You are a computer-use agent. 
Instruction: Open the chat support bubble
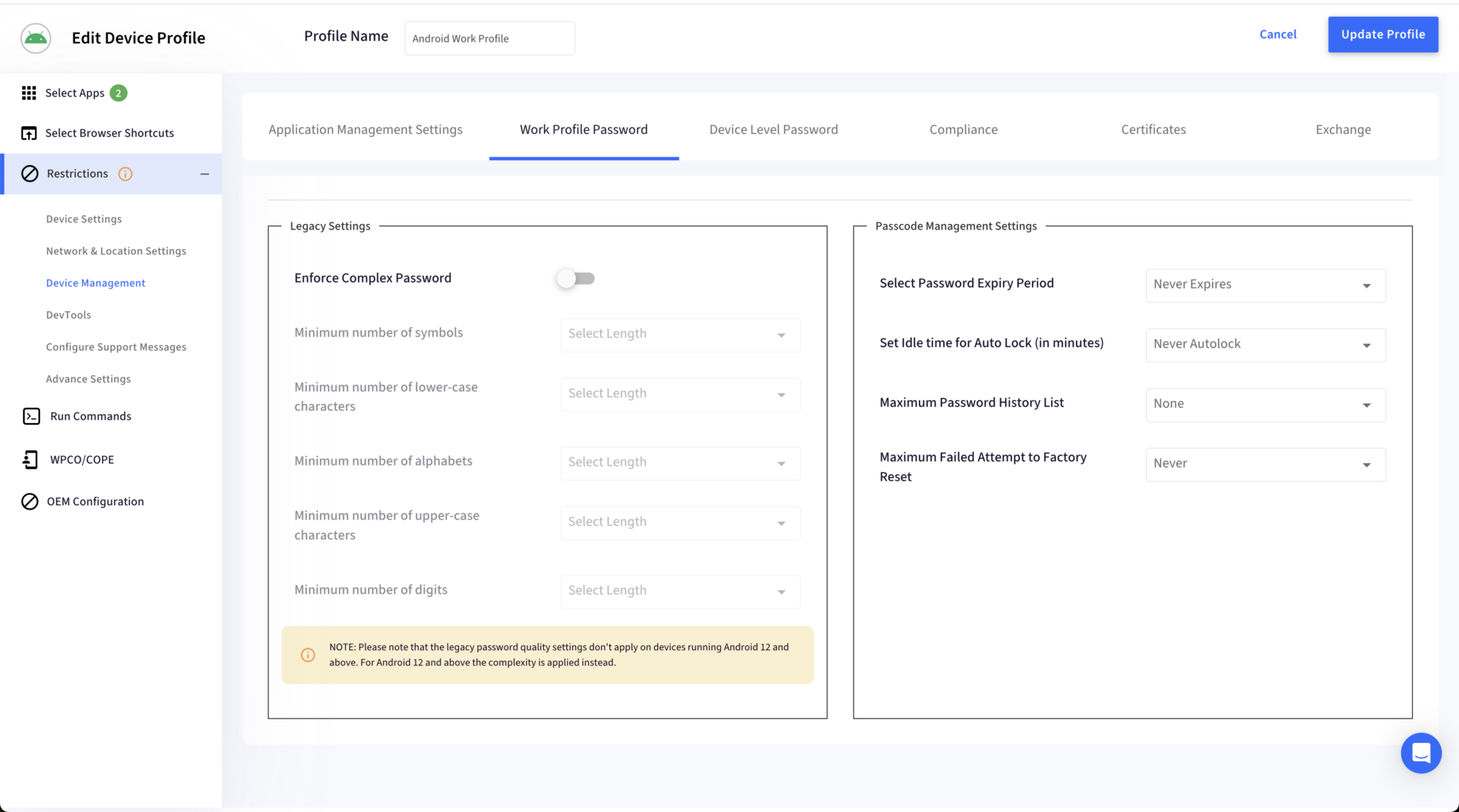pos(1420,753)
